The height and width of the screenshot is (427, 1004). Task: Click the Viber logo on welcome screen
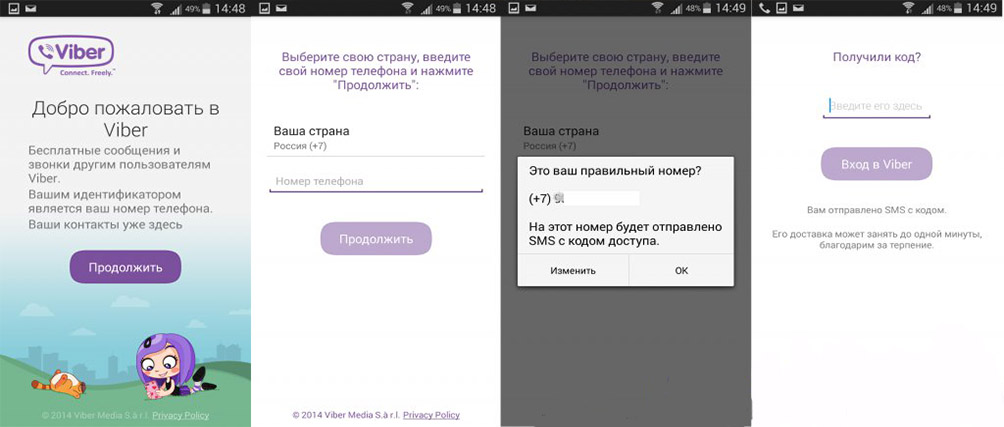point(72,57)
